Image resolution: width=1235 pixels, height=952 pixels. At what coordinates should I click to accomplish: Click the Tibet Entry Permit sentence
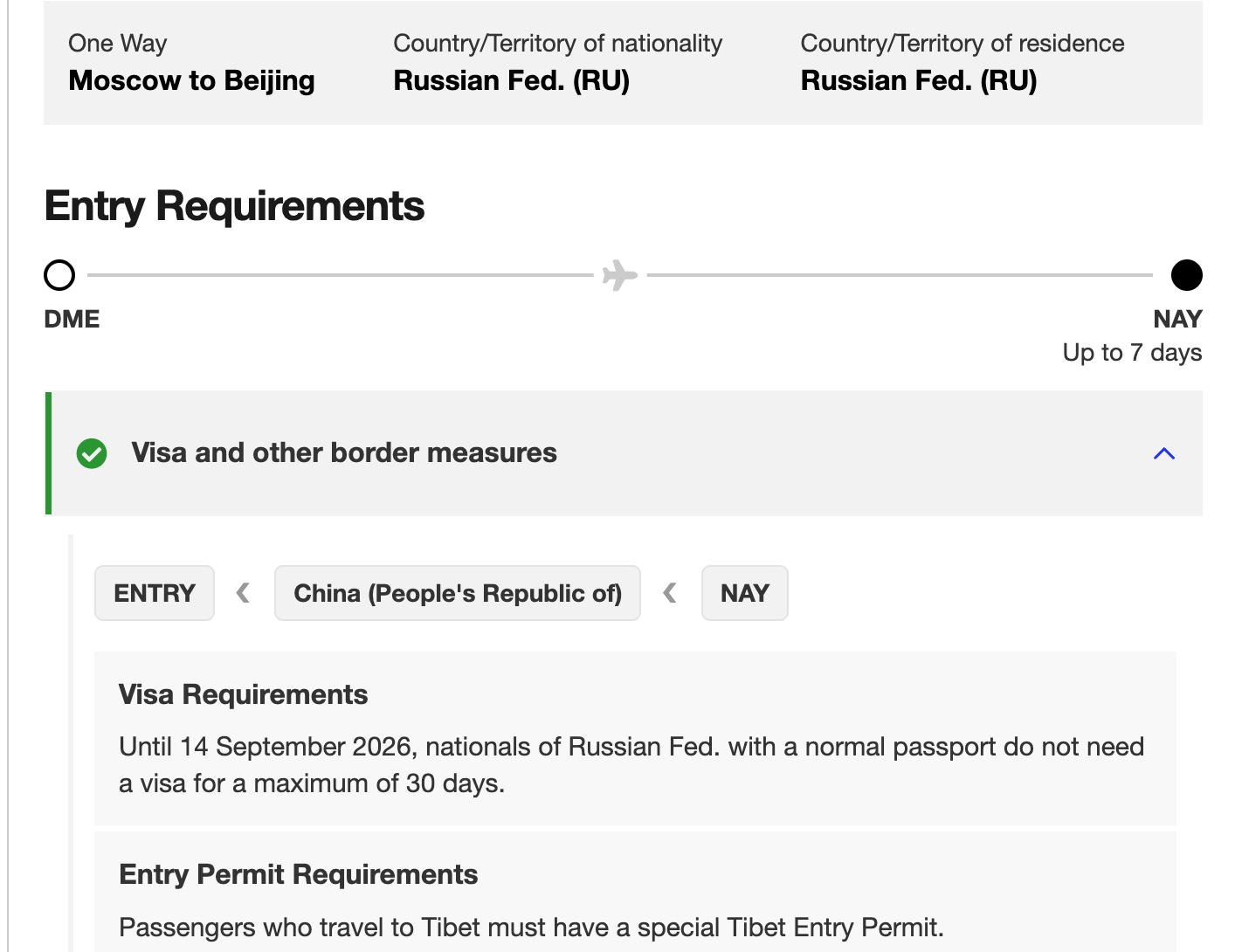pyautogui.click(x=531, y=928)
